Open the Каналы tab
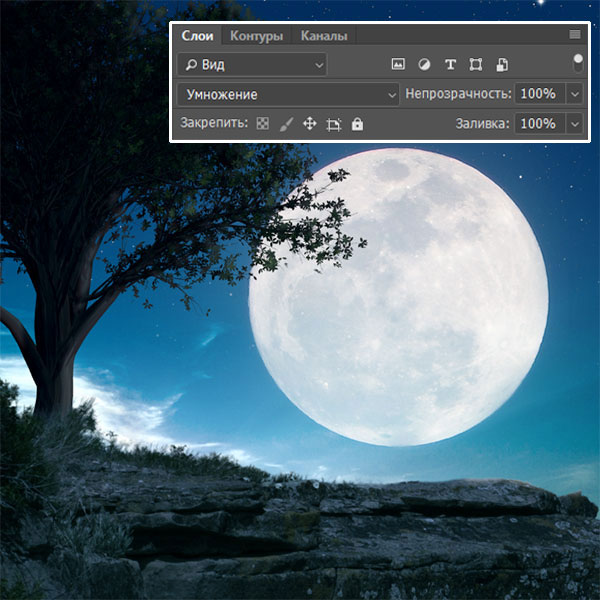 (x=324, y=36)
